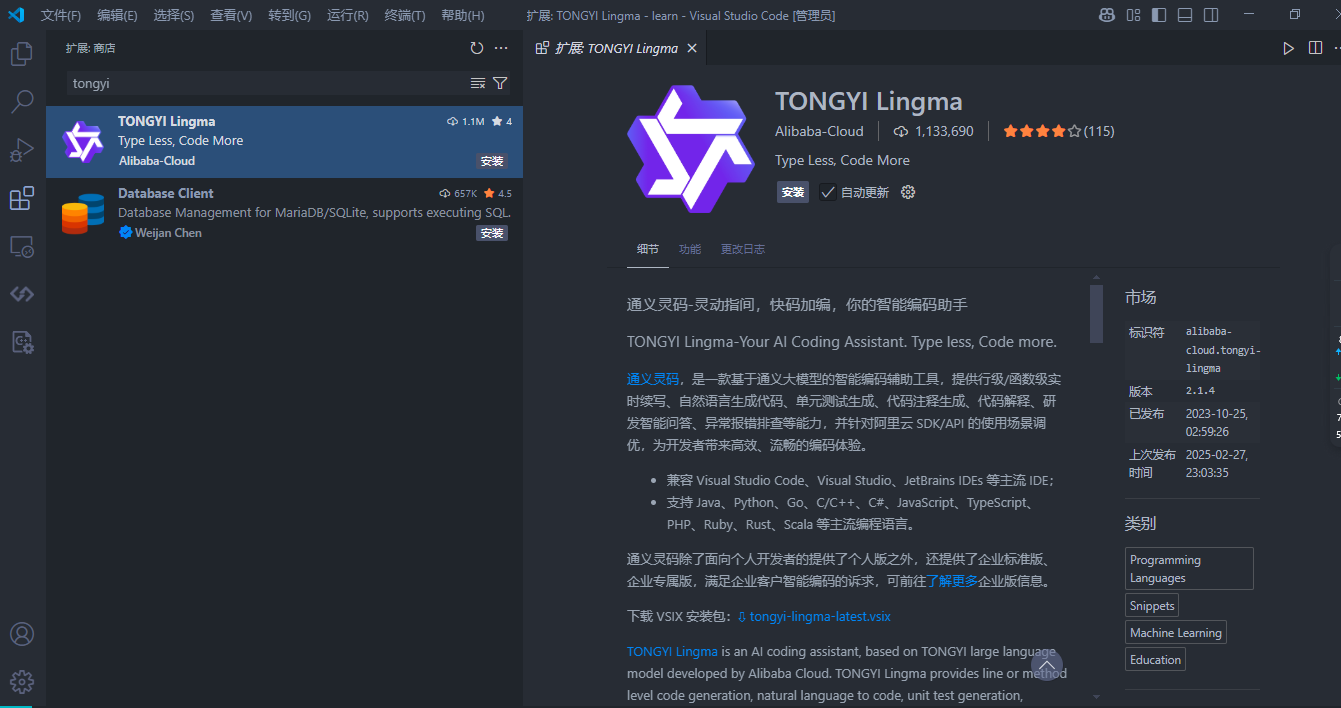Click the run extension play icon
This screenshot has width=1341, height=708.
click(x=1289, y=47)
